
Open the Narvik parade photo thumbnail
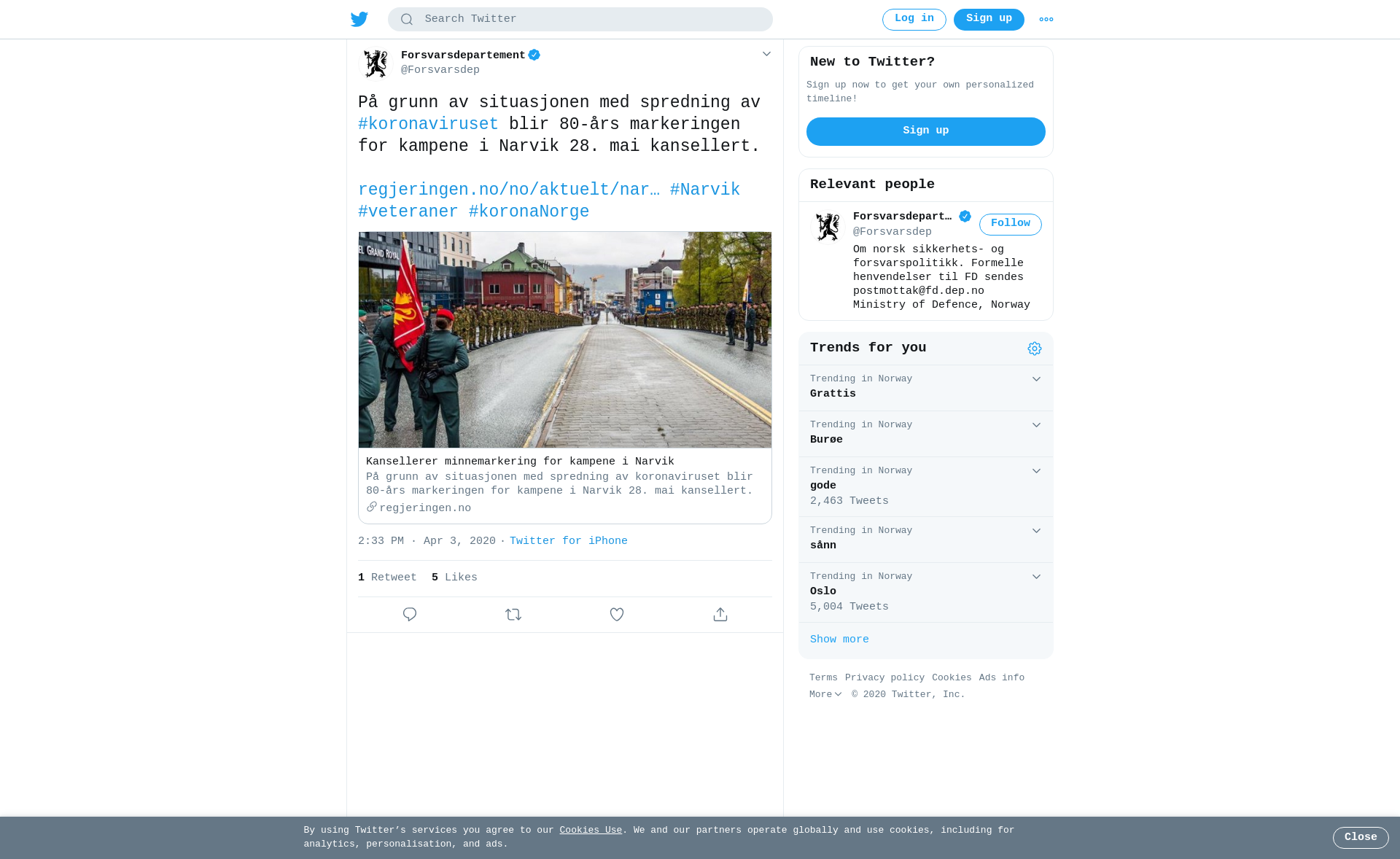(x=565, y=340)
